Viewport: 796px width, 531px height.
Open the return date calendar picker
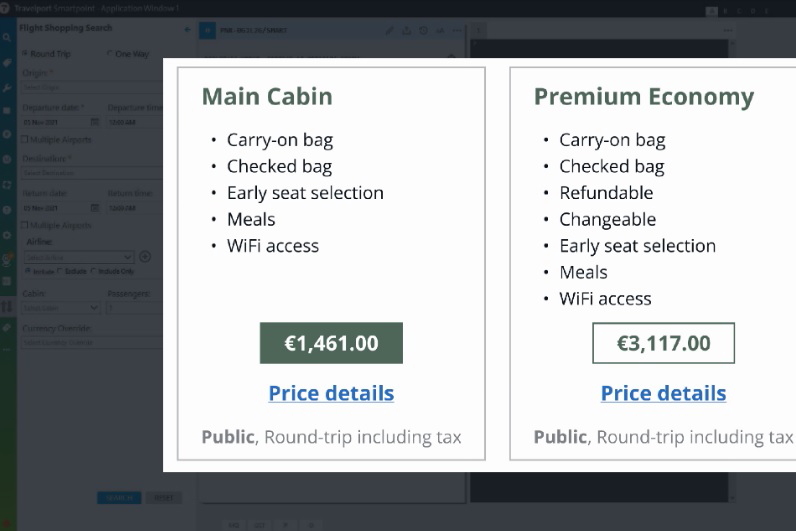[95, 208]
